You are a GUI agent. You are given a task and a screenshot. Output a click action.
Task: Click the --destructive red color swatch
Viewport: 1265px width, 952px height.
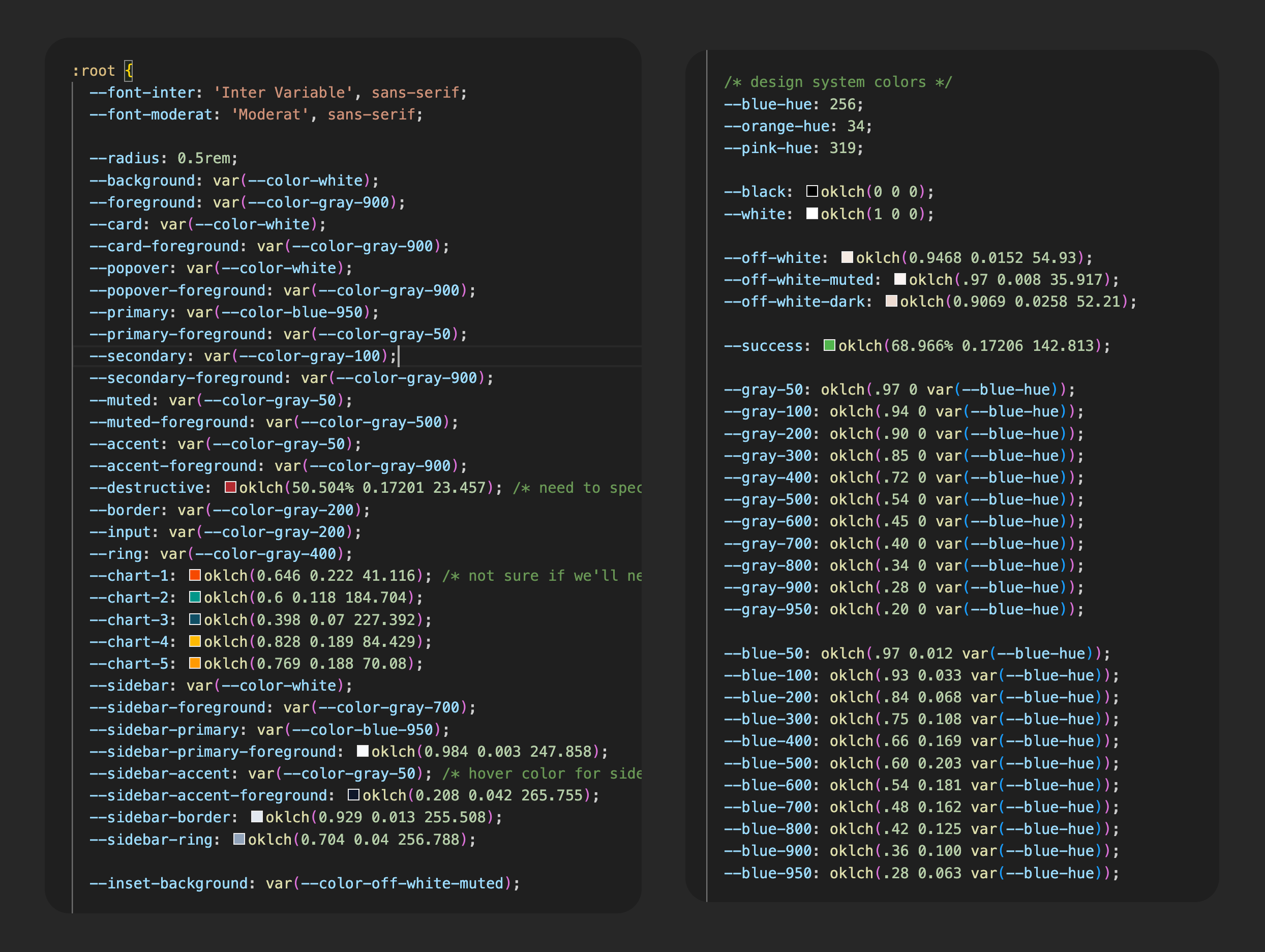230,487
